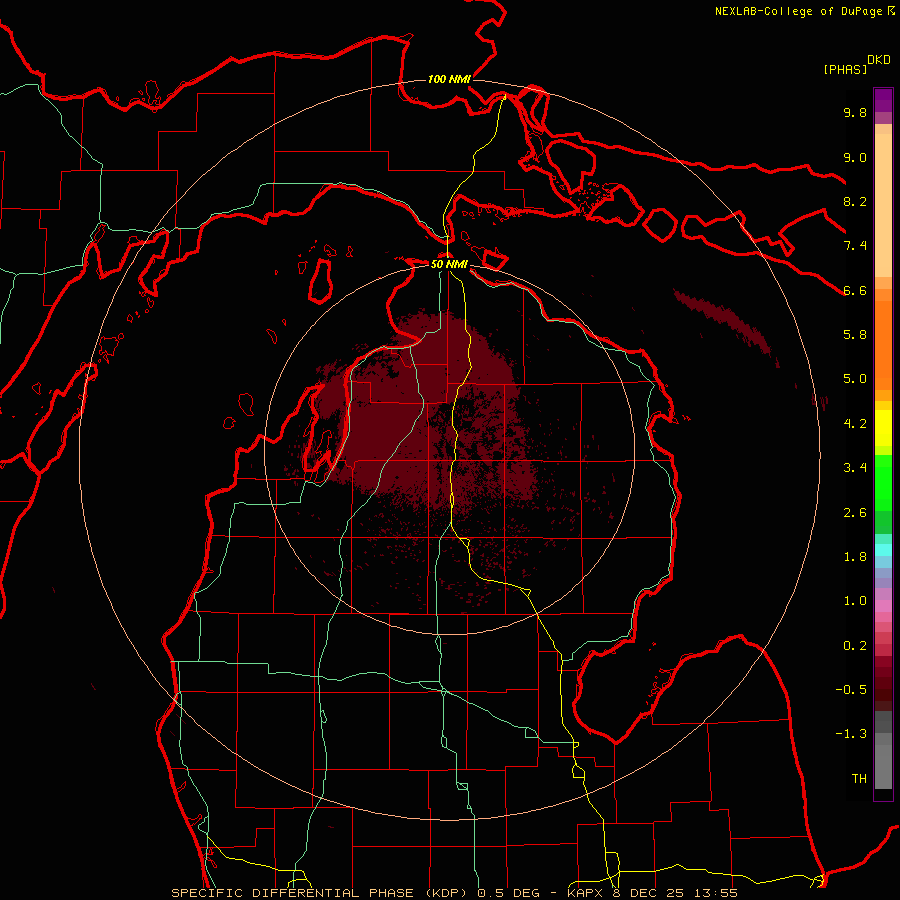This screenshot has width=900, height=900.
Task: Click the 1.8 color scale value
Action: pos(855,557)
